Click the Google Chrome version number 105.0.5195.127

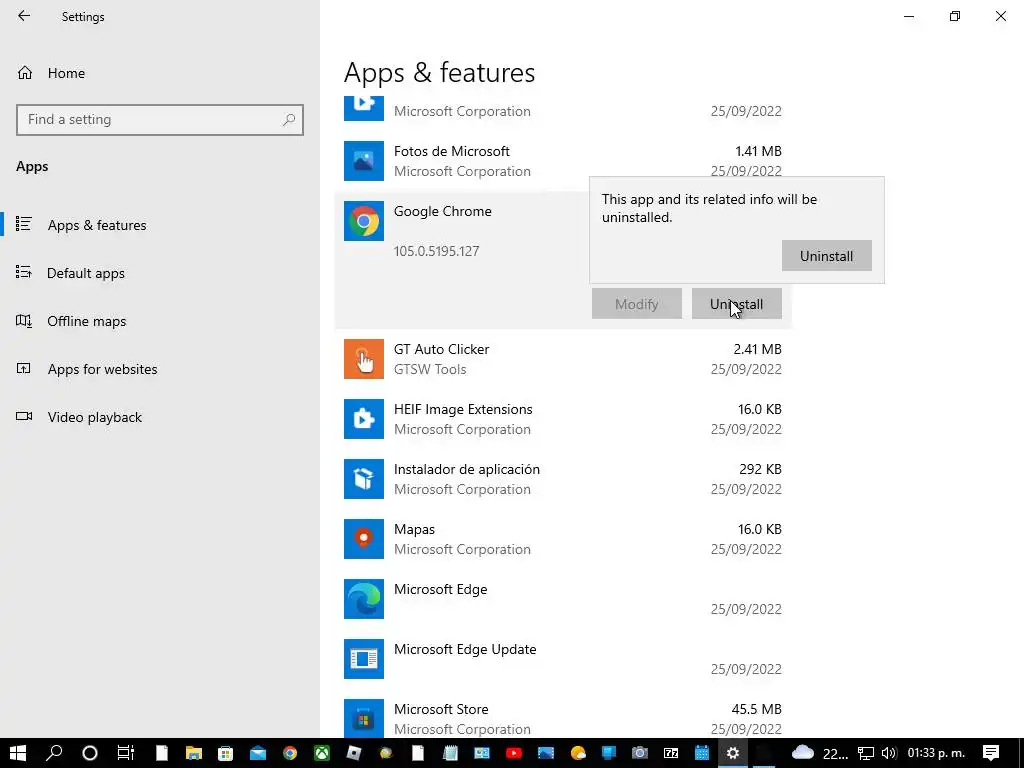pos(436,251)
